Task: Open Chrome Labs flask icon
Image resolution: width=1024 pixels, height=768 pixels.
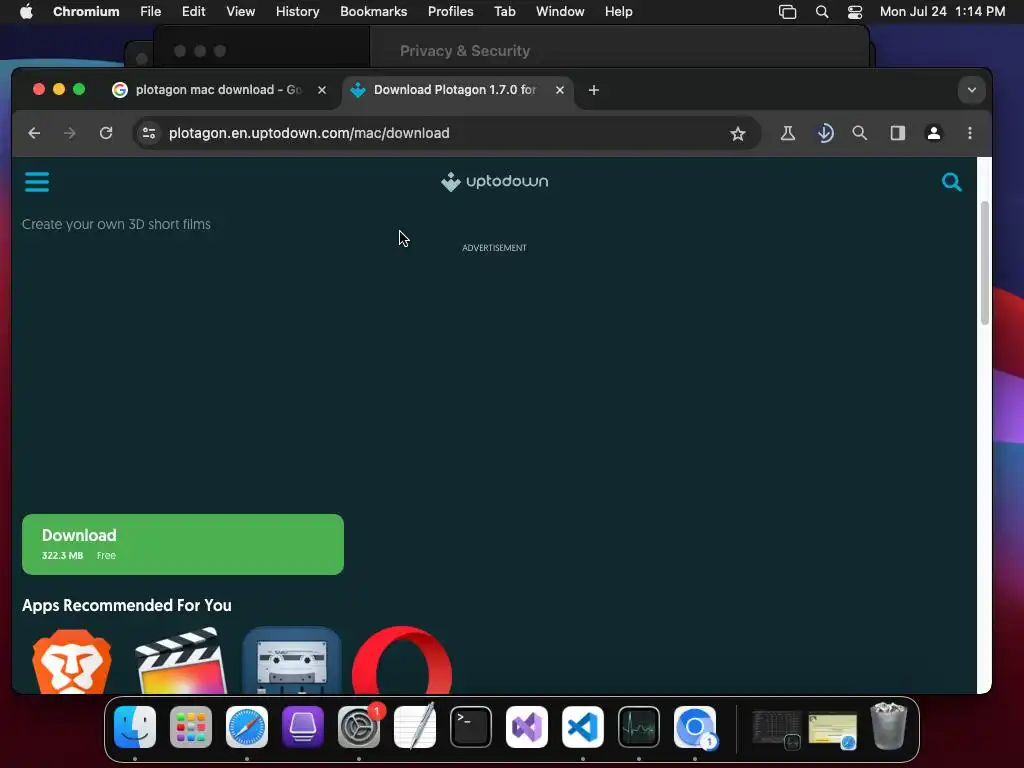Action: (x=788, y=133)
